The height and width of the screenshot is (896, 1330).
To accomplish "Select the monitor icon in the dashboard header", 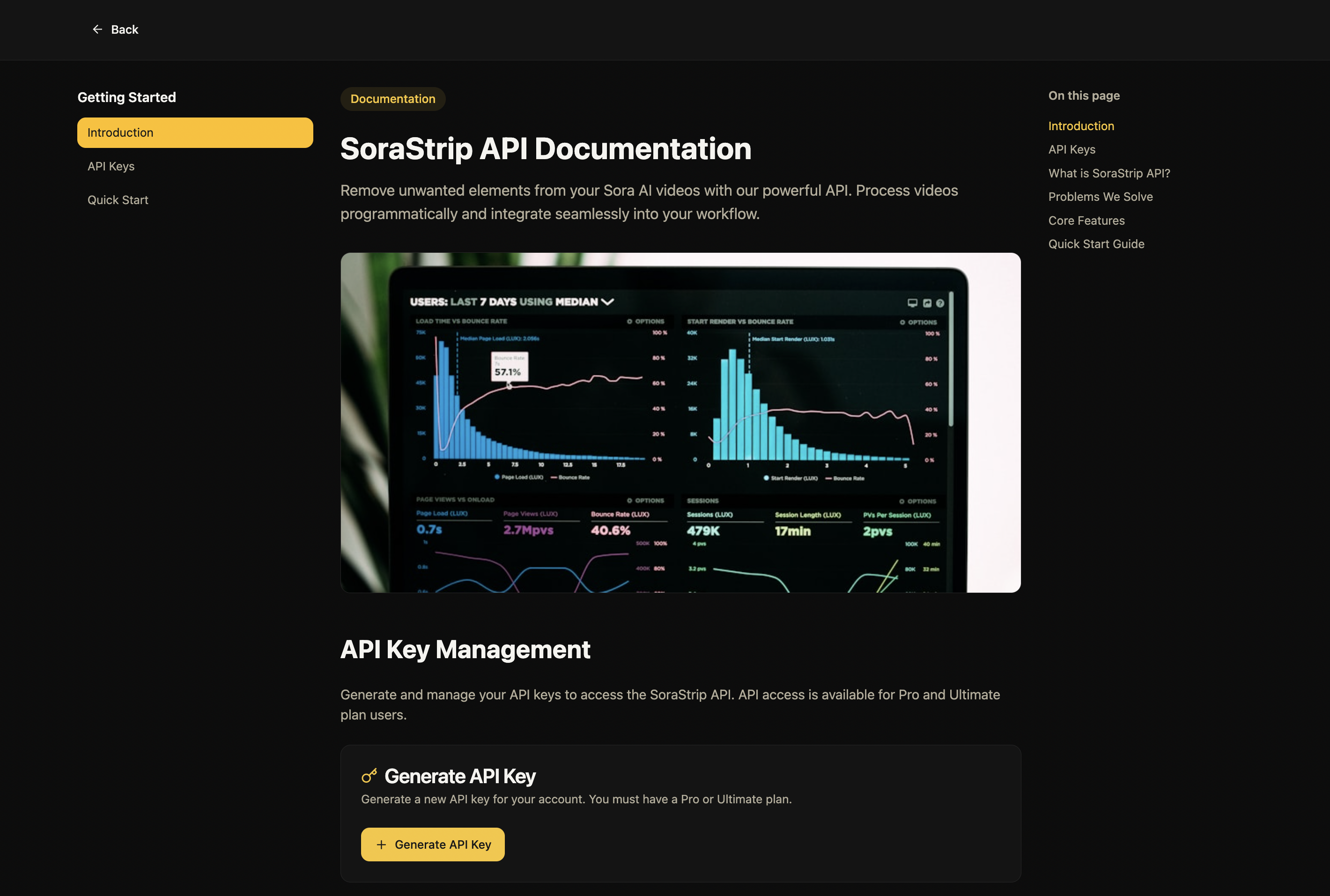I will tap(913, 303).
